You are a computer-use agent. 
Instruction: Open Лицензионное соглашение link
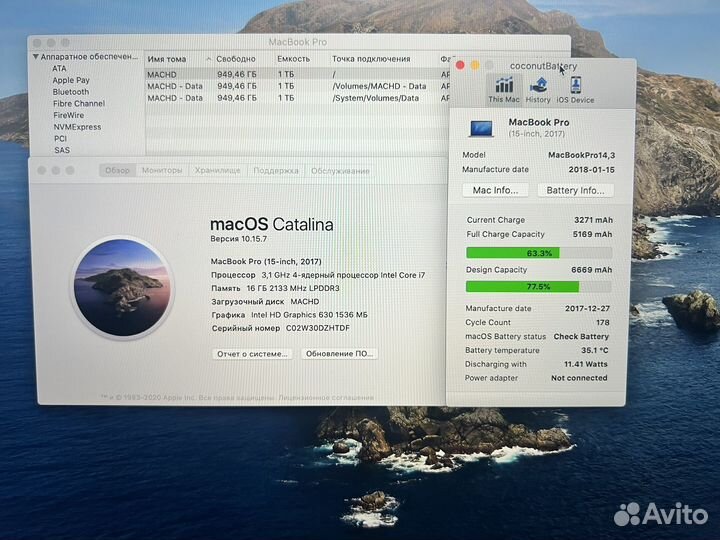coord(326,398)
